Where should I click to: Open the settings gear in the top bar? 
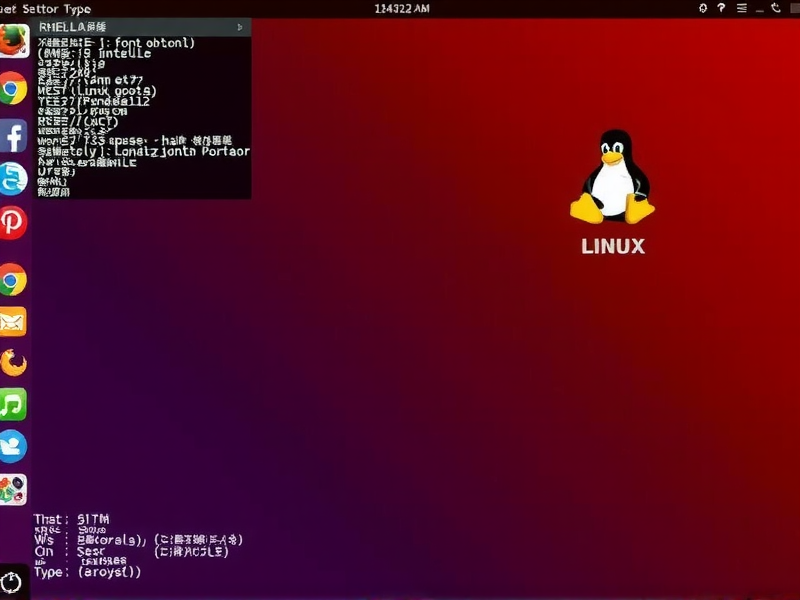[703, 8]
